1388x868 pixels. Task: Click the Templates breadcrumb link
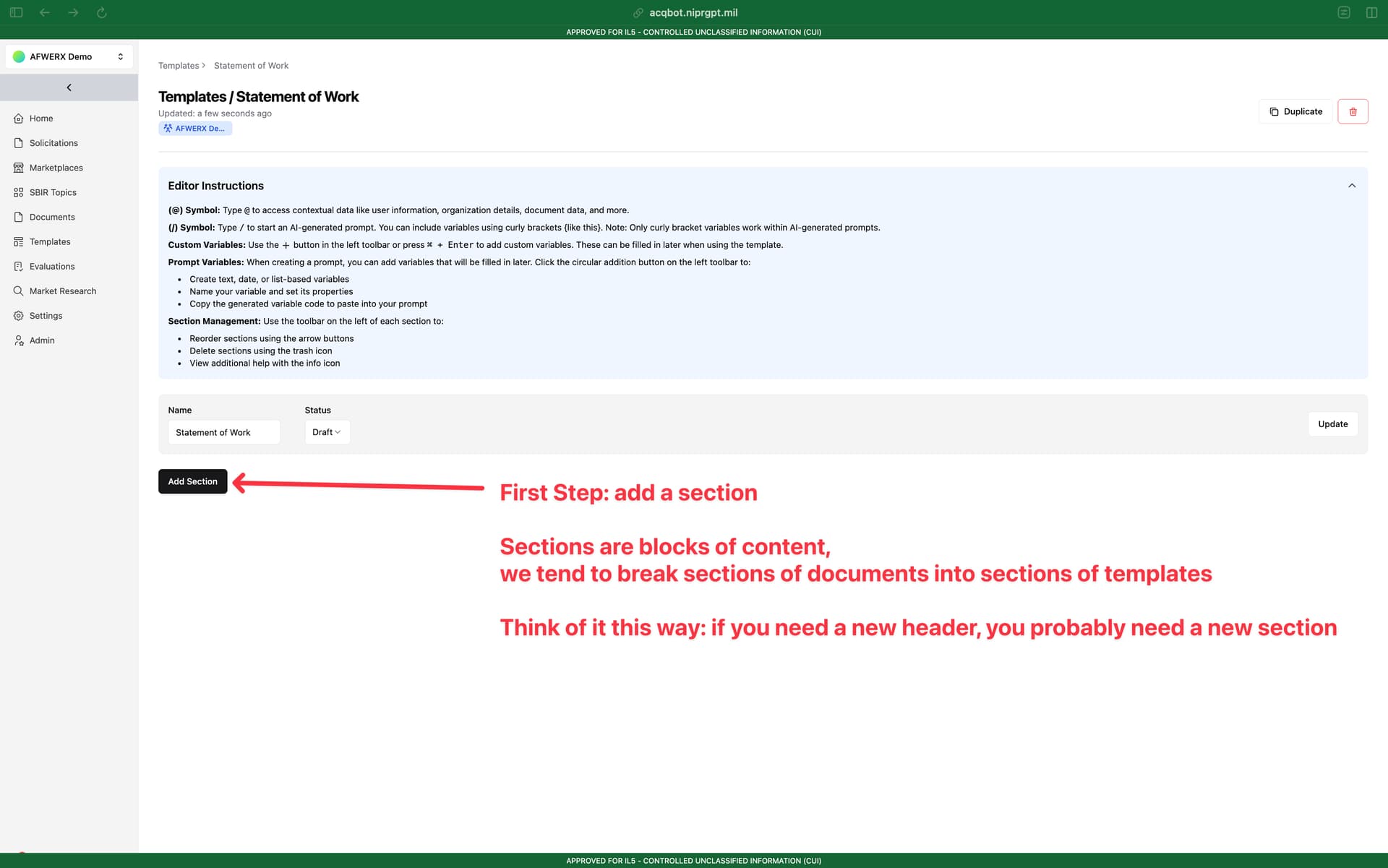[x=179, y=66]
